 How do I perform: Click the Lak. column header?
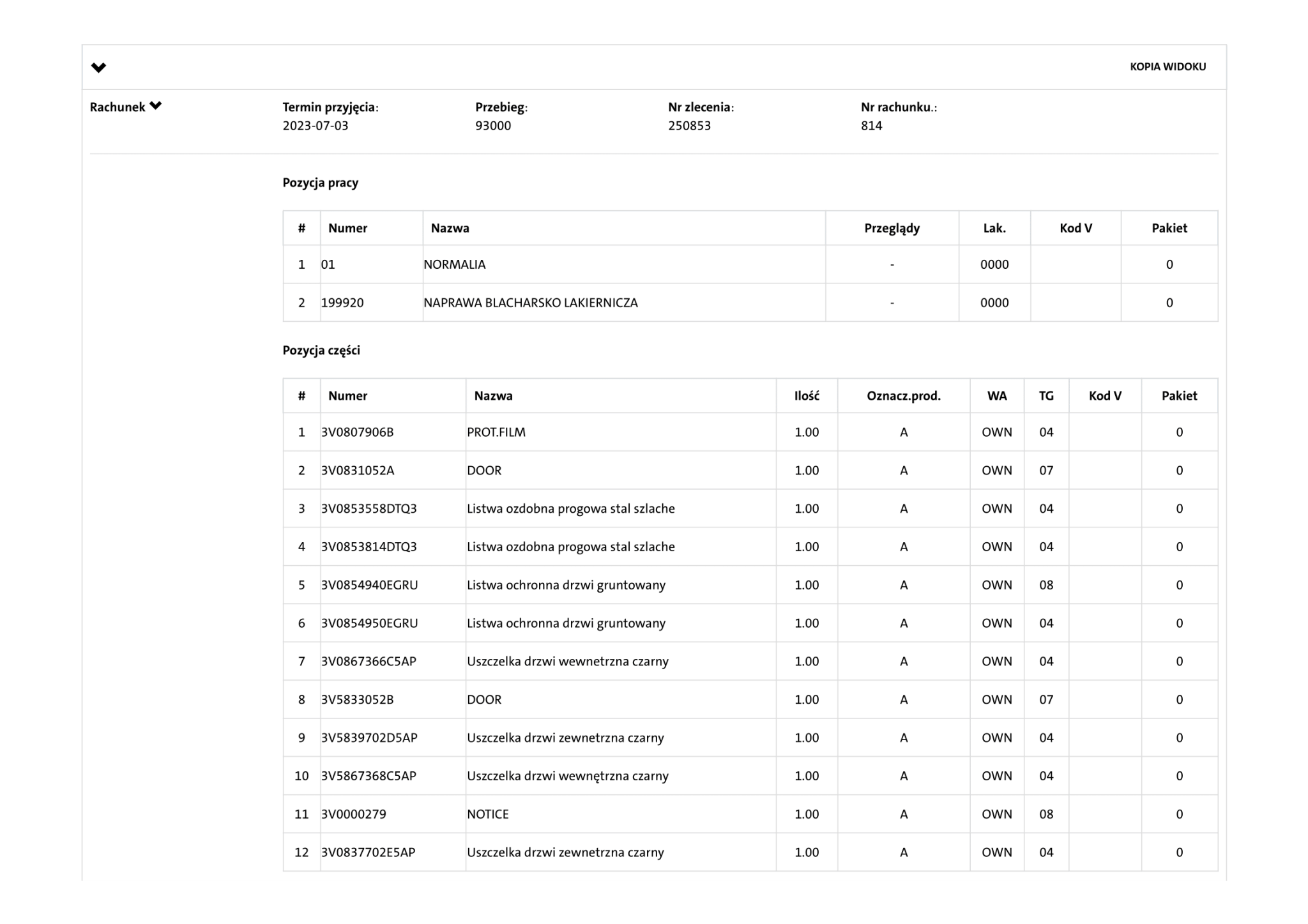(x=994, y=228)
